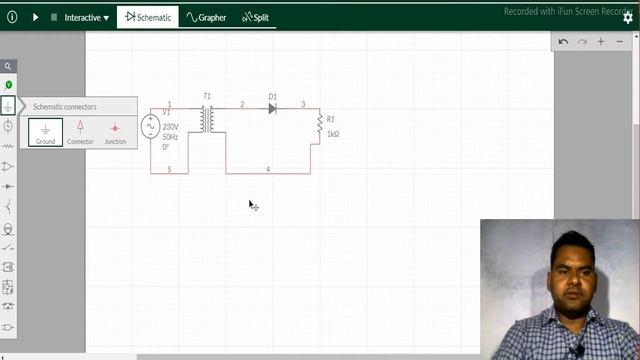Image resolution: width=640 pixels, height=360 pixels.
Task: Select the green voltage probe tool
Action: click(x=8, y=85)
